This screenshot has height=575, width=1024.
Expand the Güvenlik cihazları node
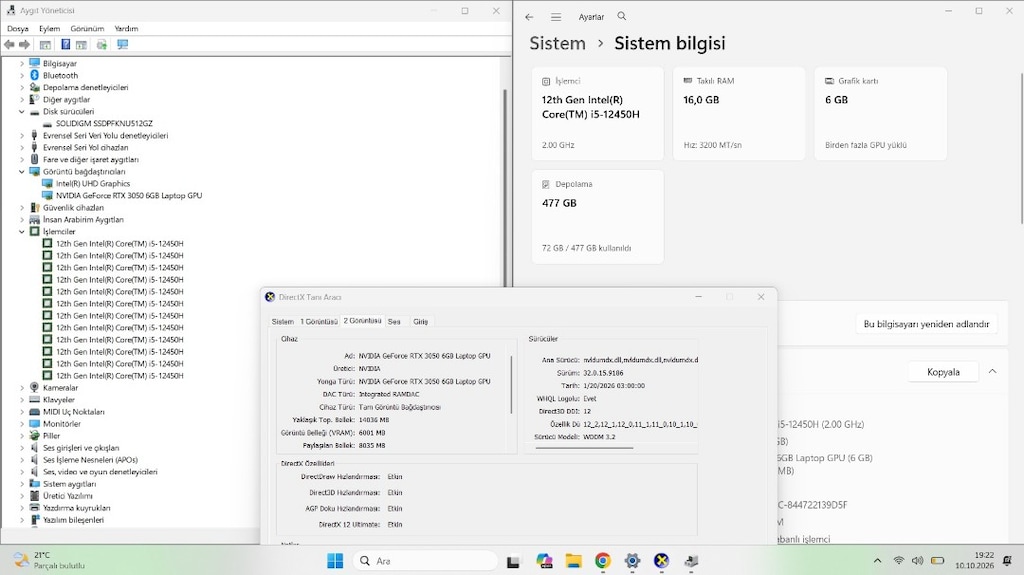[x=22, y=208]
